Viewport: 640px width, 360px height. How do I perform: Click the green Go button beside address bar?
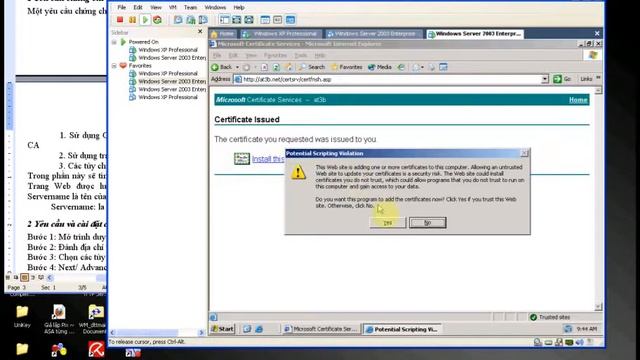click(x=562, y=79)
